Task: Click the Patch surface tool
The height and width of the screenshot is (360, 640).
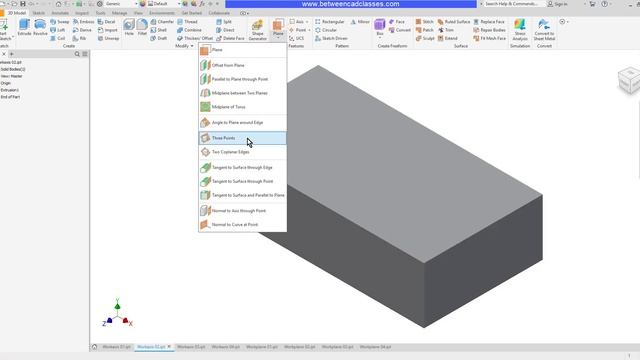Action: [424, 30]
